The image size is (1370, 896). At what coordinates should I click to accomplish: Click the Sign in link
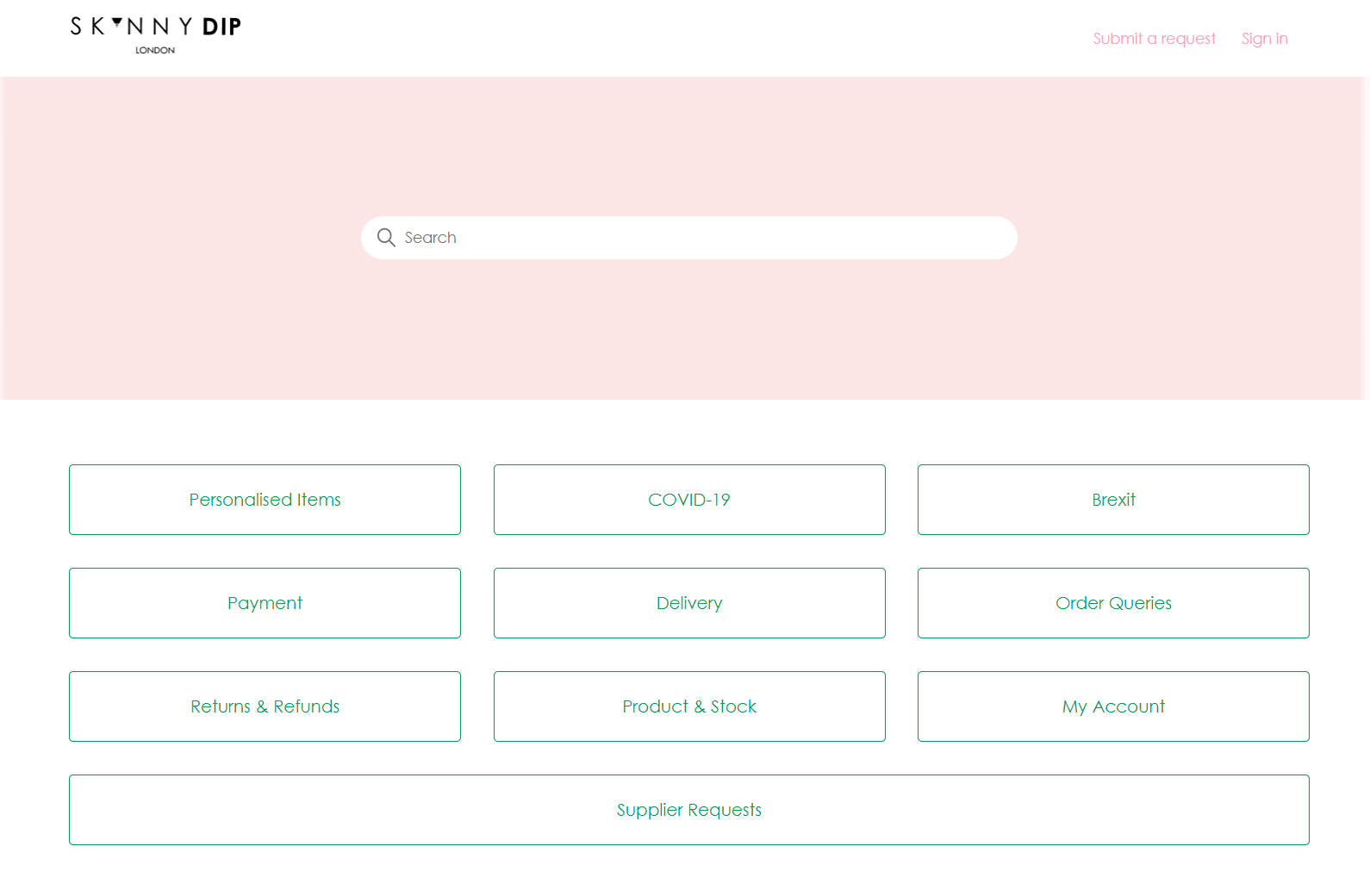(1264, 39)
